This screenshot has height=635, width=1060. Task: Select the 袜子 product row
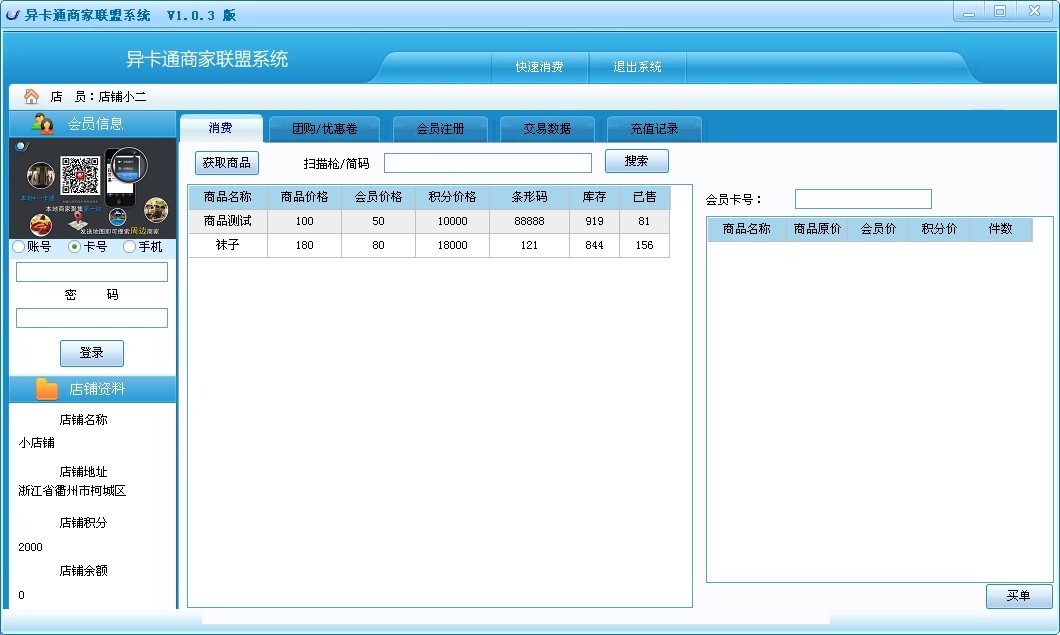[429, 245]
